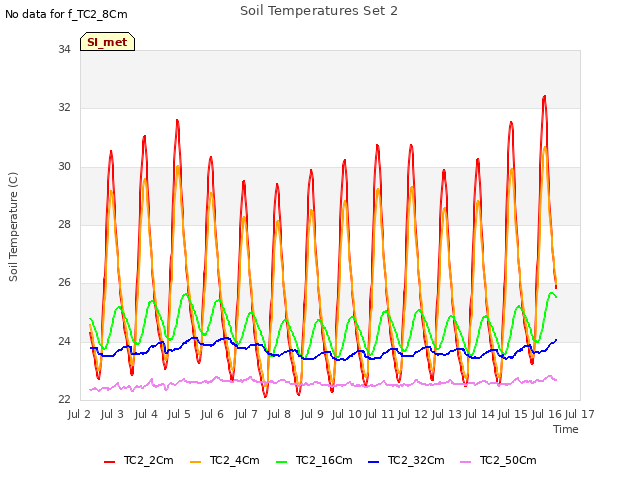Toggle the TC2_50Cm legend entry

tap(498, 460)
